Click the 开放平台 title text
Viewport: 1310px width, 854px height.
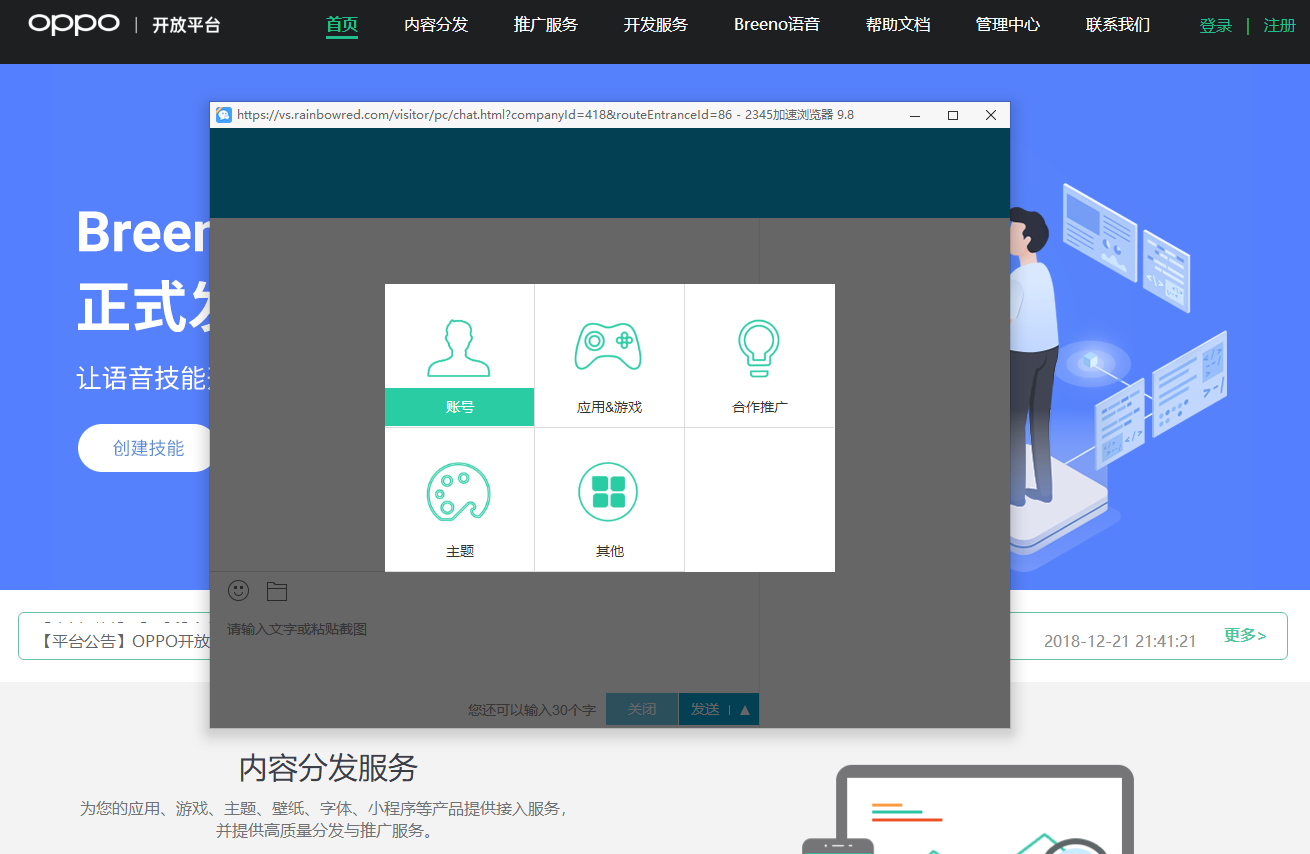[186, 25]
